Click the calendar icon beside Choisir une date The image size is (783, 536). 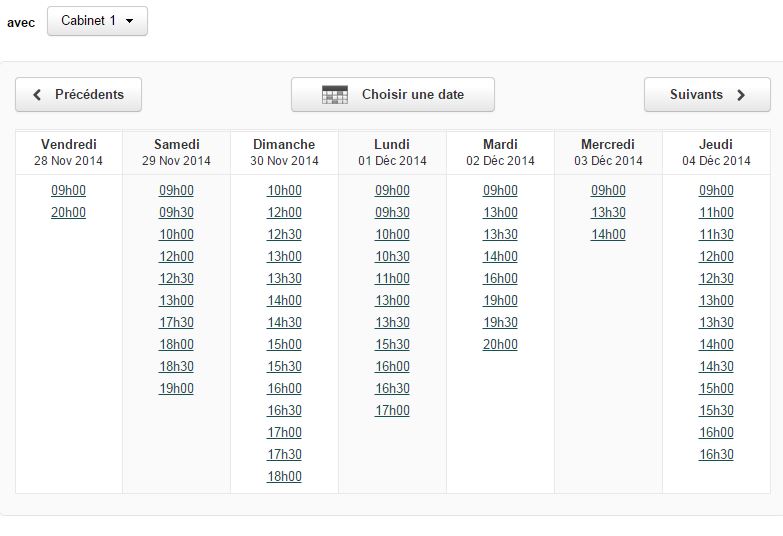click(335, 94)
